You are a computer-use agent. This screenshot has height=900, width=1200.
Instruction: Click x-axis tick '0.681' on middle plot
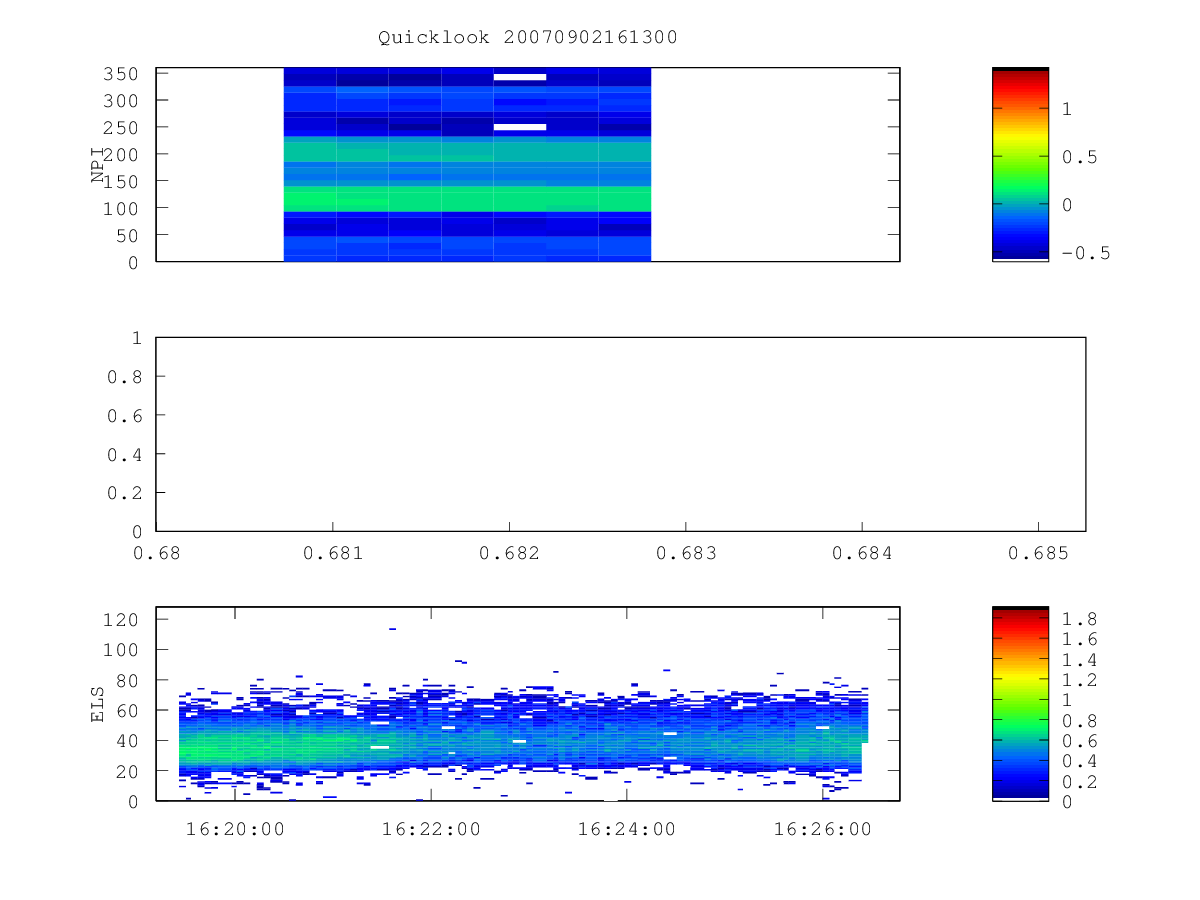coord(332,553)
